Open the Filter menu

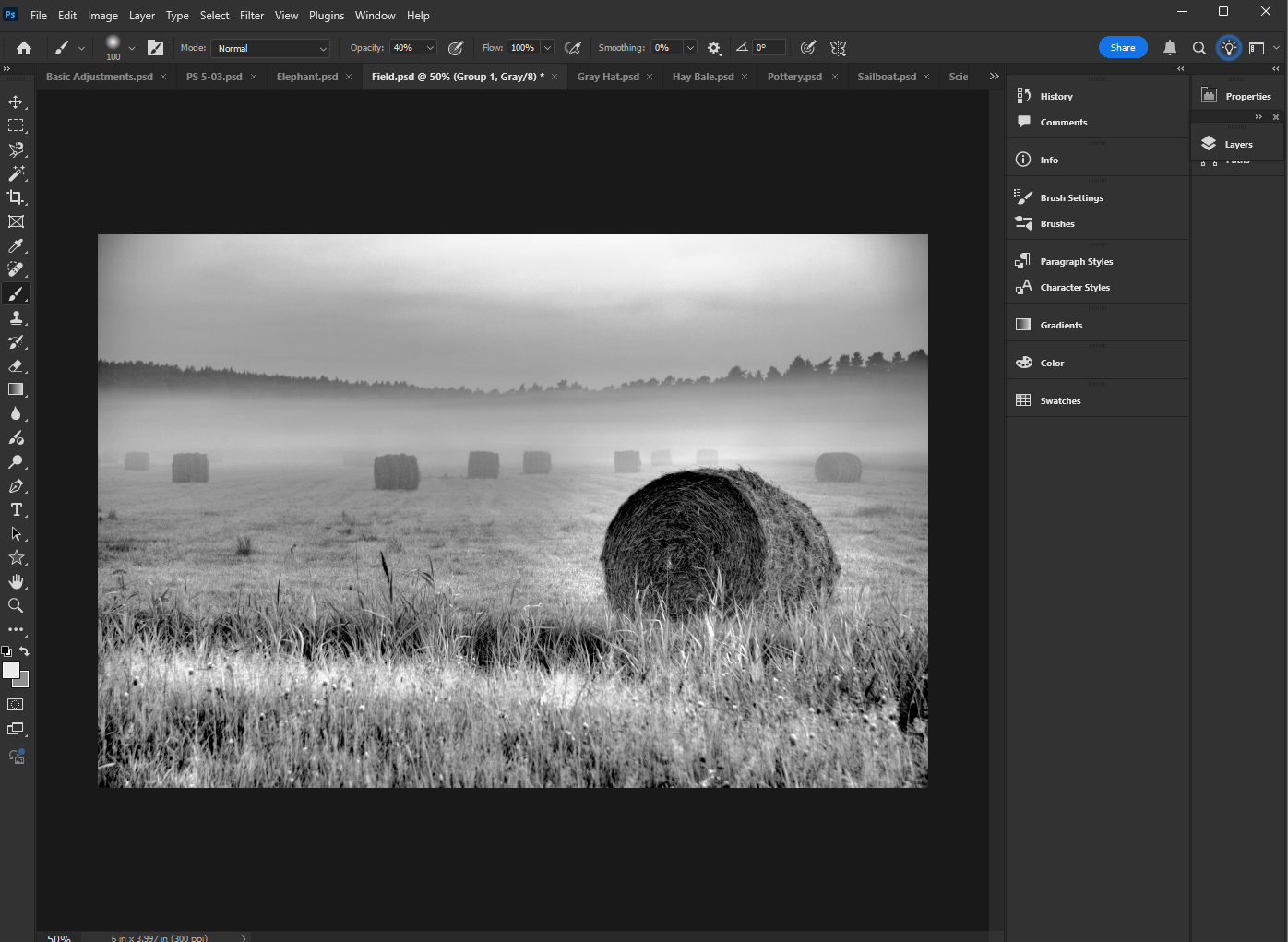(252, 16)
